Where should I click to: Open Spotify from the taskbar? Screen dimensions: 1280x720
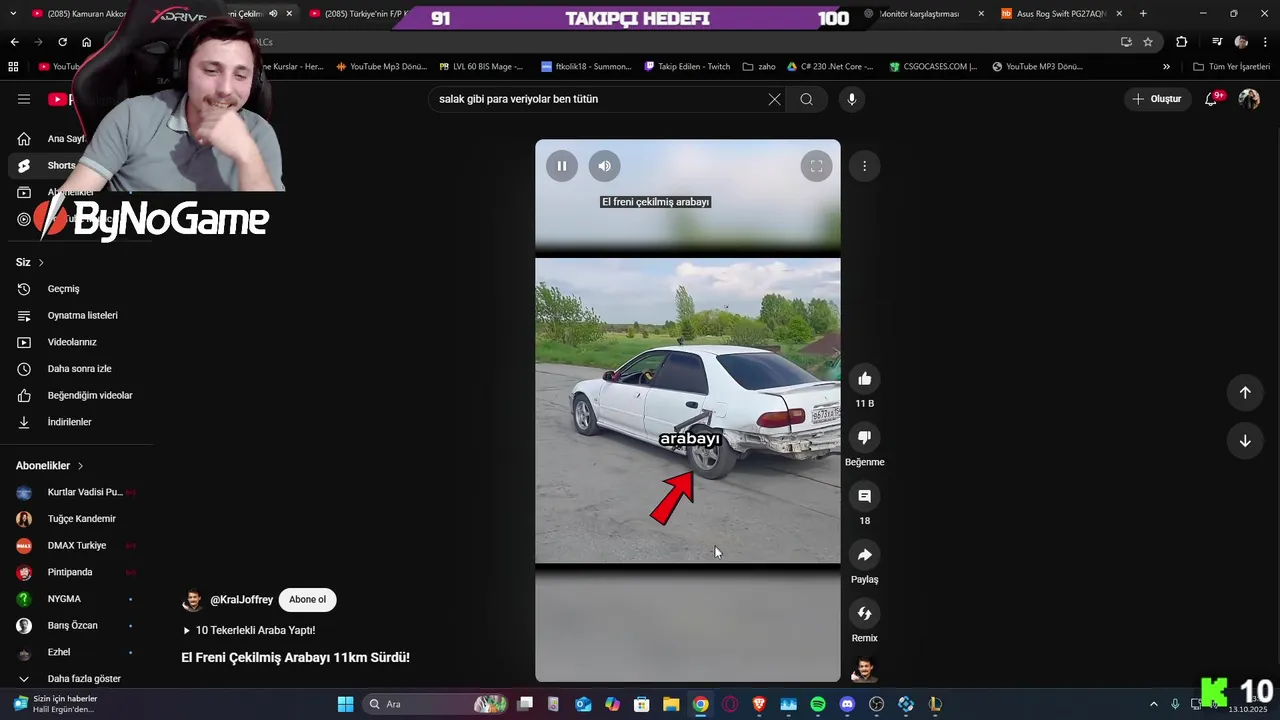click(818, 704)
